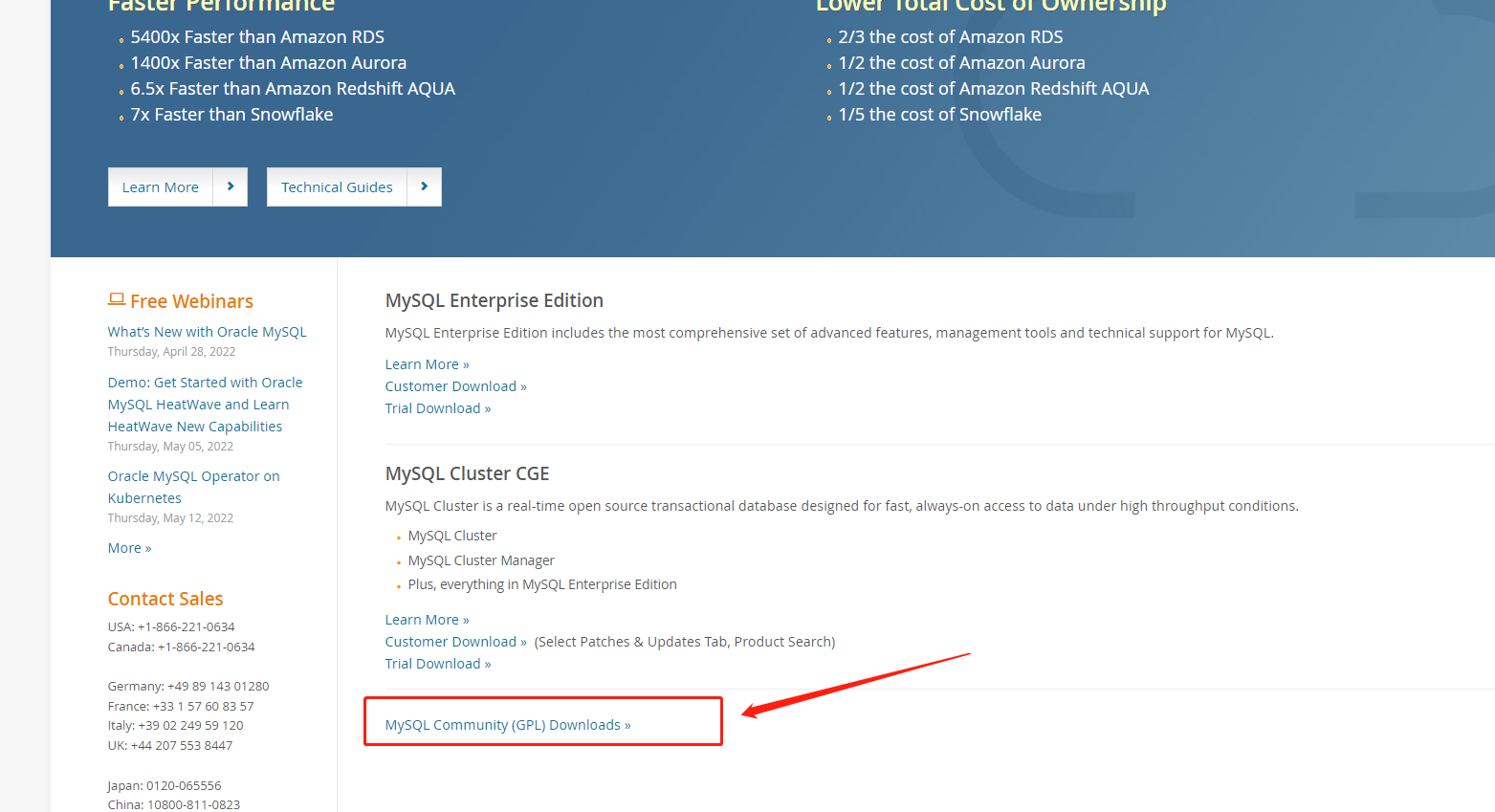Open Oracle MySQL Operator on Kubernetes webinar
The image size is (1495, 812).
[194, 487]
